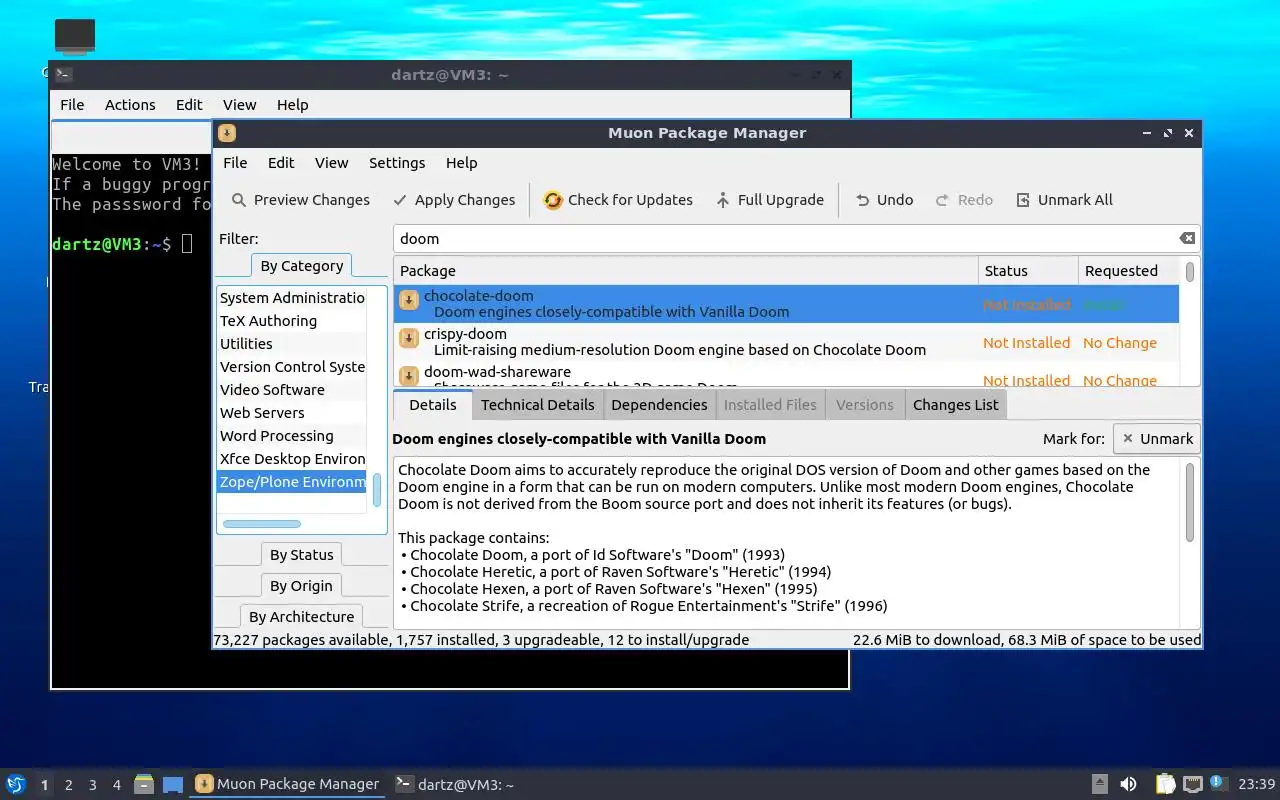The height and width of the screenshot is (800, 1280).
Task: Click the clipboard tray icon
Action: (x=1165, y=785)
